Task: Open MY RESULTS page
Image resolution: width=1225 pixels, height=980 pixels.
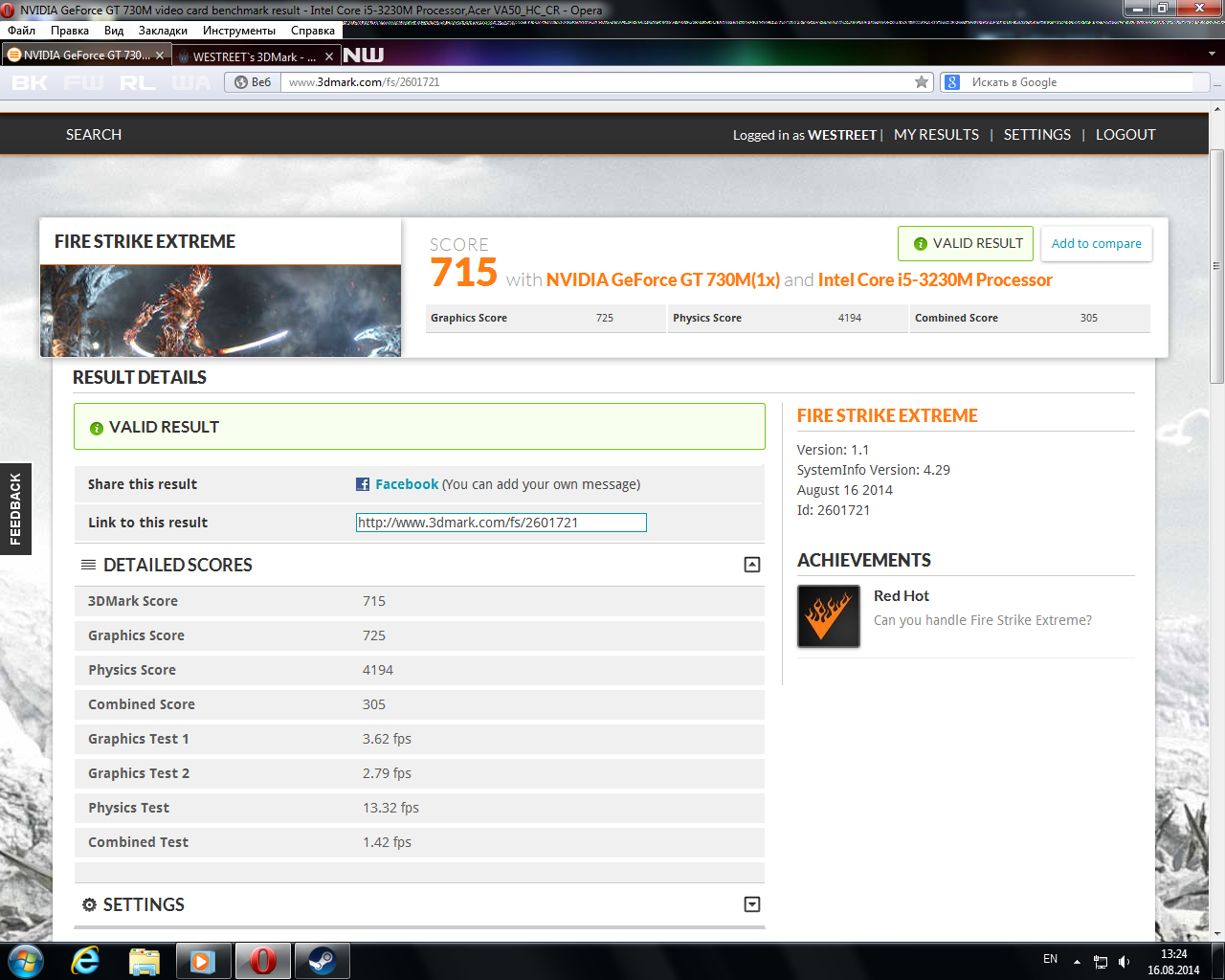Action: [x=936, y=135]
